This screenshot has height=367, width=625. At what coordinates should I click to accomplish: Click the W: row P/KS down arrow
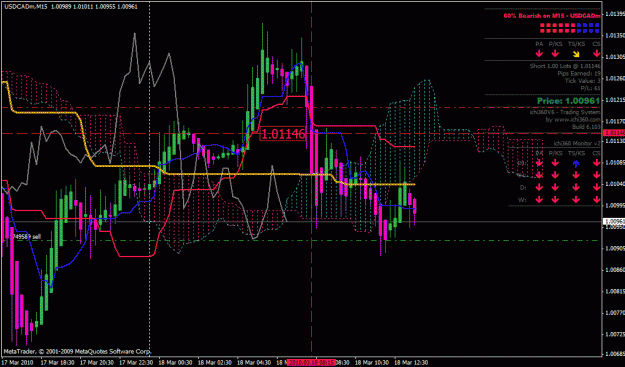555,200
